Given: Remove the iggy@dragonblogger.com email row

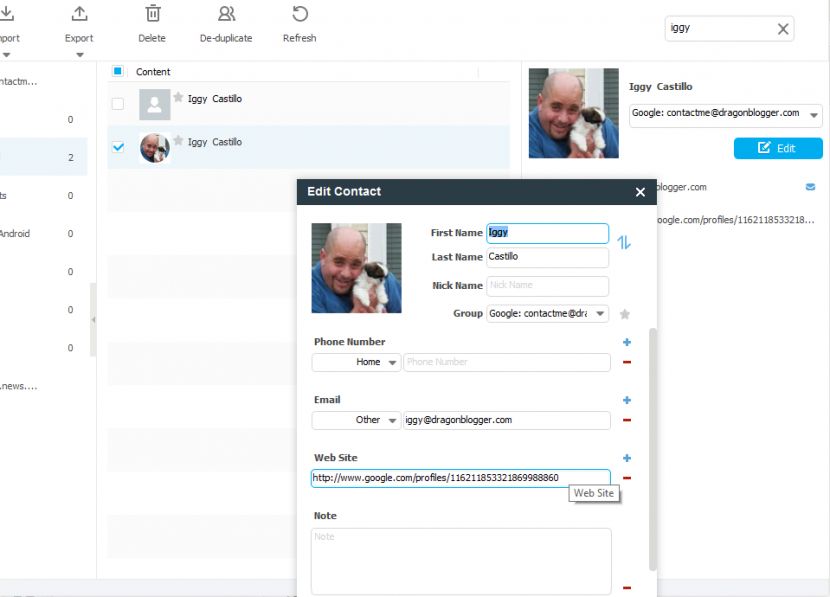Looking at the screenshot, I should (x=627, y=420).
